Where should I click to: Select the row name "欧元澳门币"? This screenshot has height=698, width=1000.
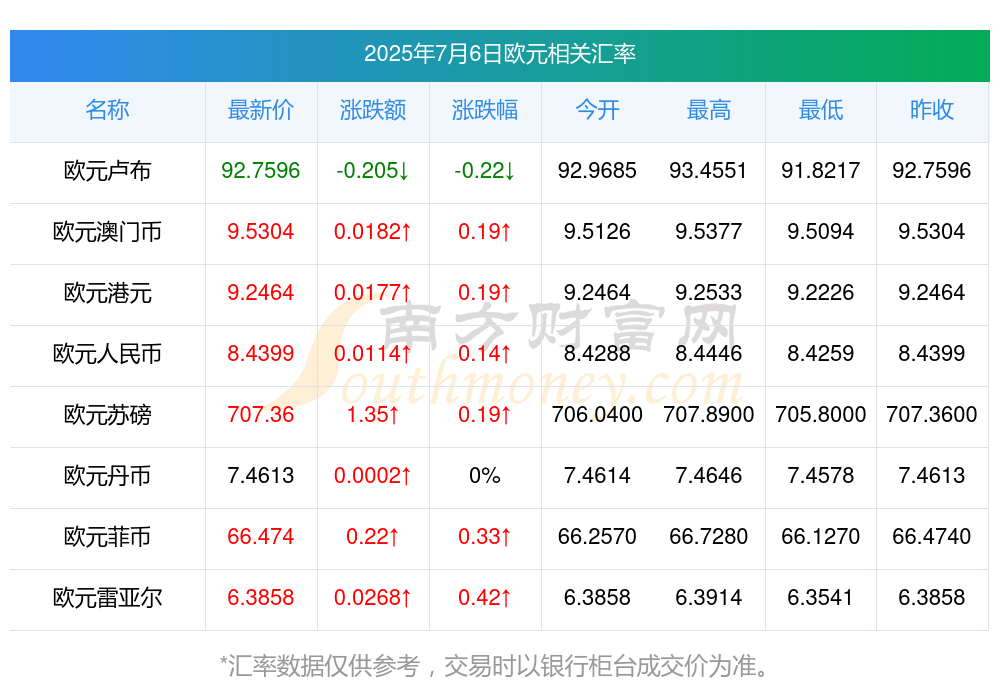click(107, 232)
